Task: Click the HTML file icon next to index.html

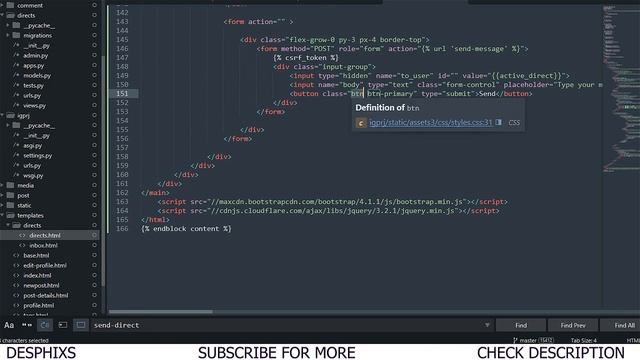Action: (16, 275)
